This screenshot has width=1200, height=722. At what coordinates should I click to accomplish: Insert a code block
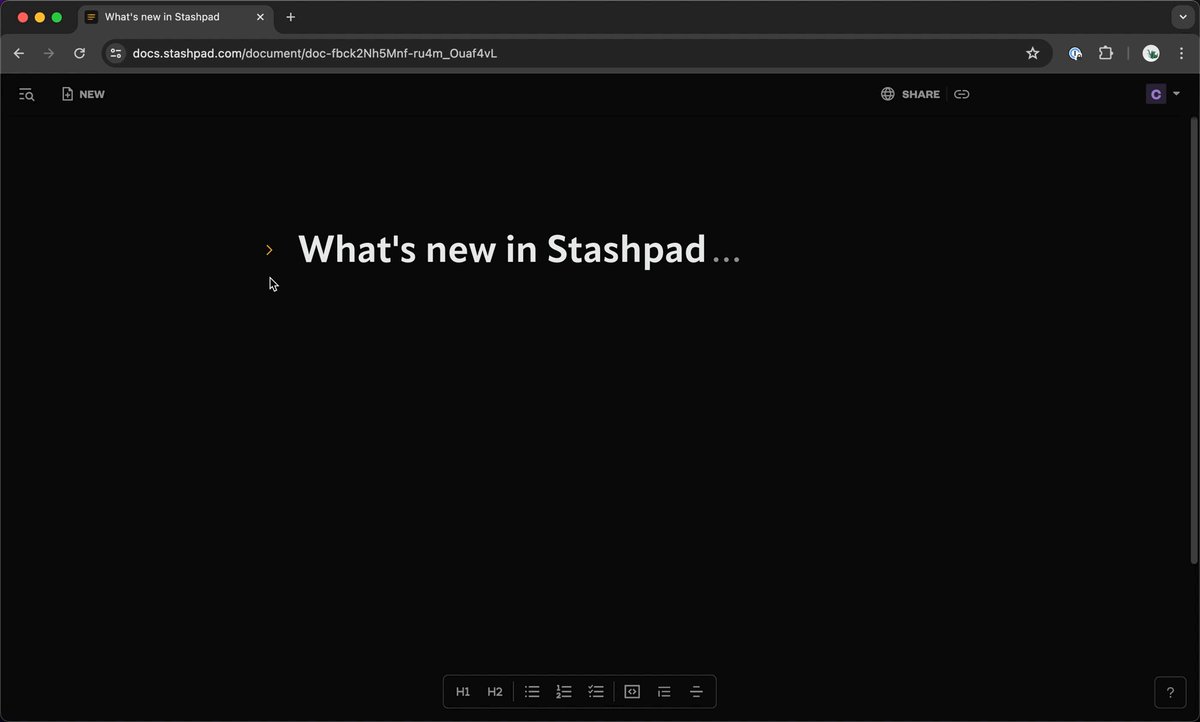pyautogui.click(x=632, y=691)
